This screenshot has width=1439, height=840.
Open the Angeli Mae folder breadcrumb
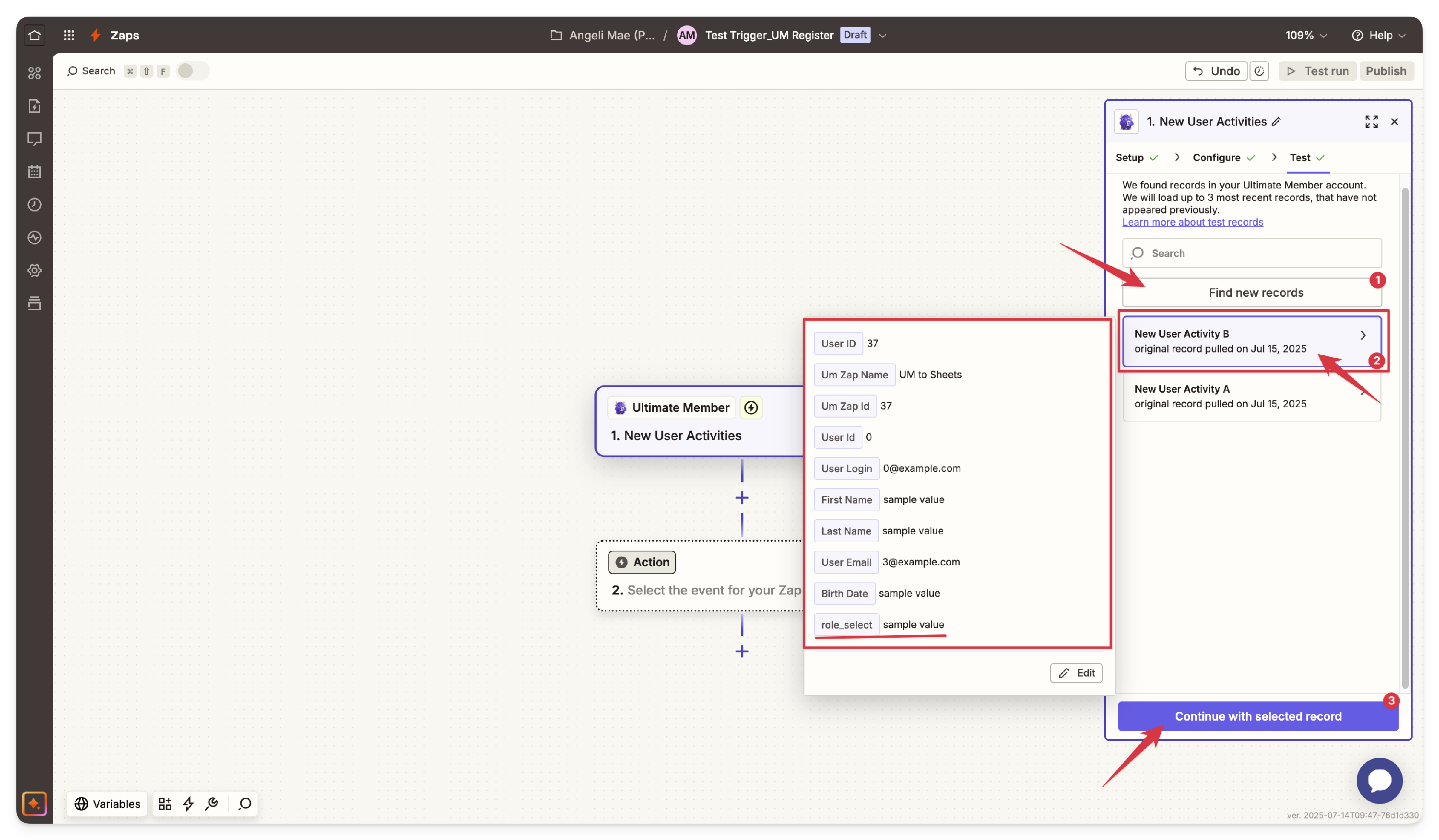[x=602, y=35]
